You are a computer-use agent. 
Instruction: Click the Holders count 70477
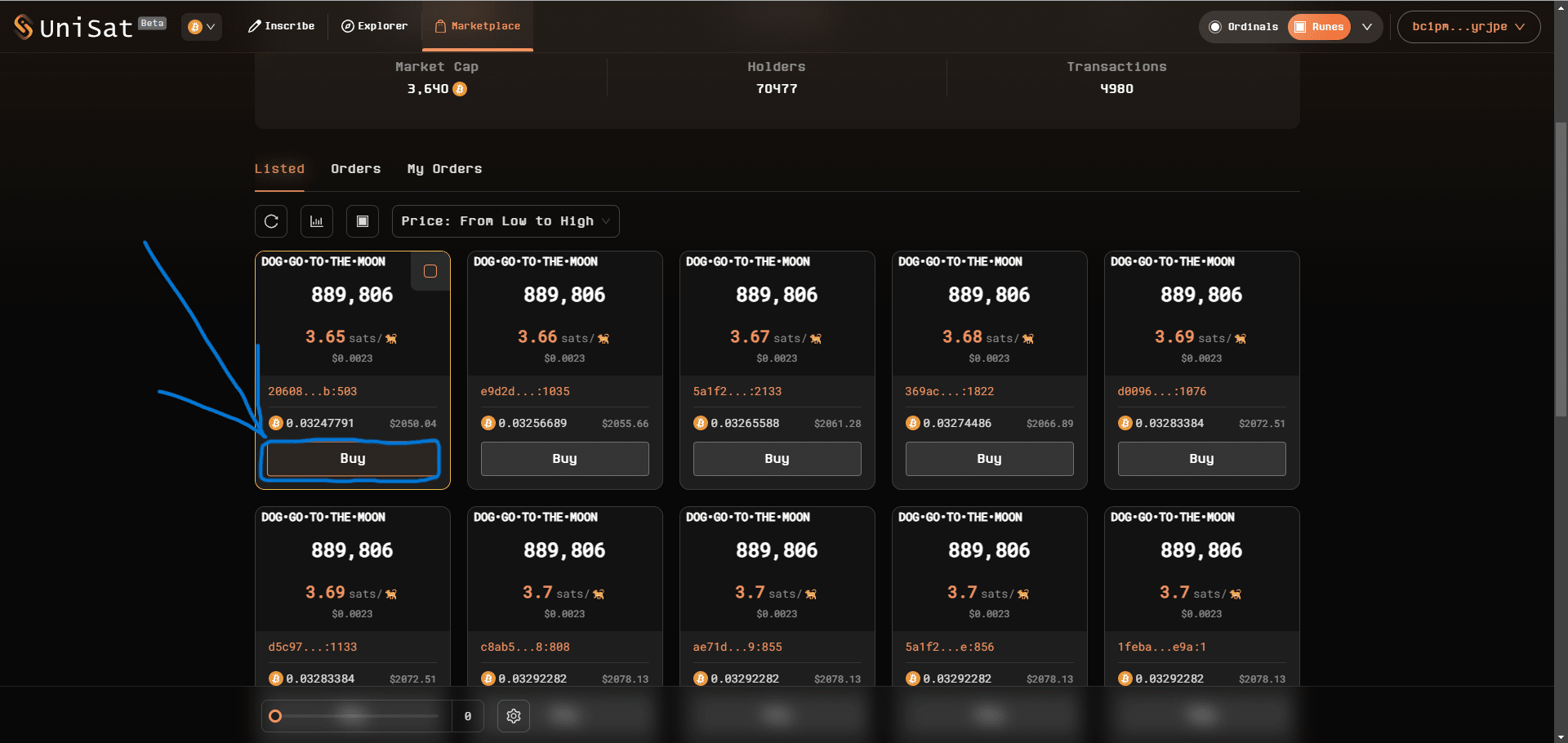777,89
